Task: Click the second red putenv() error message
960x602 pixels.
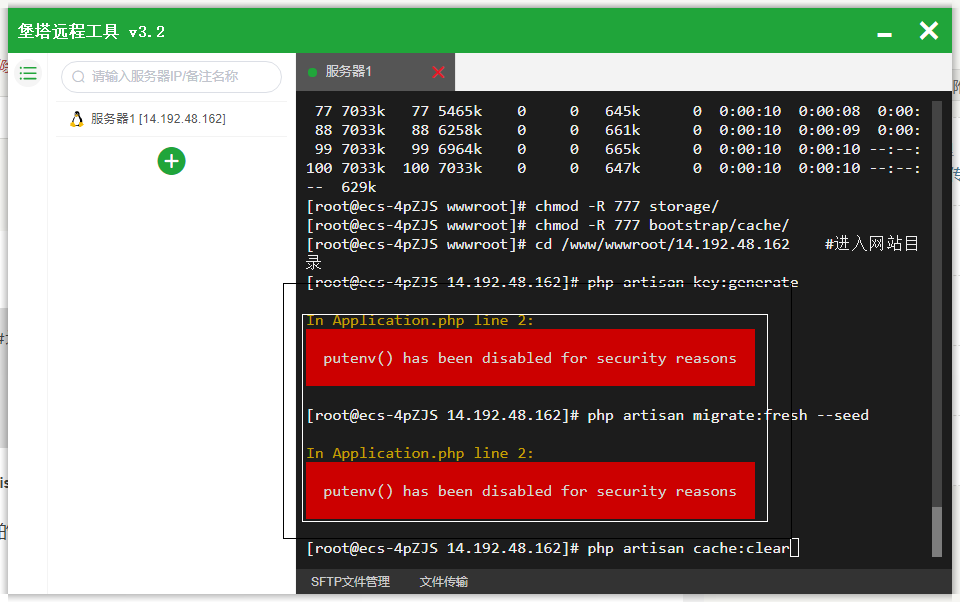Action: (x=530, y=491)
